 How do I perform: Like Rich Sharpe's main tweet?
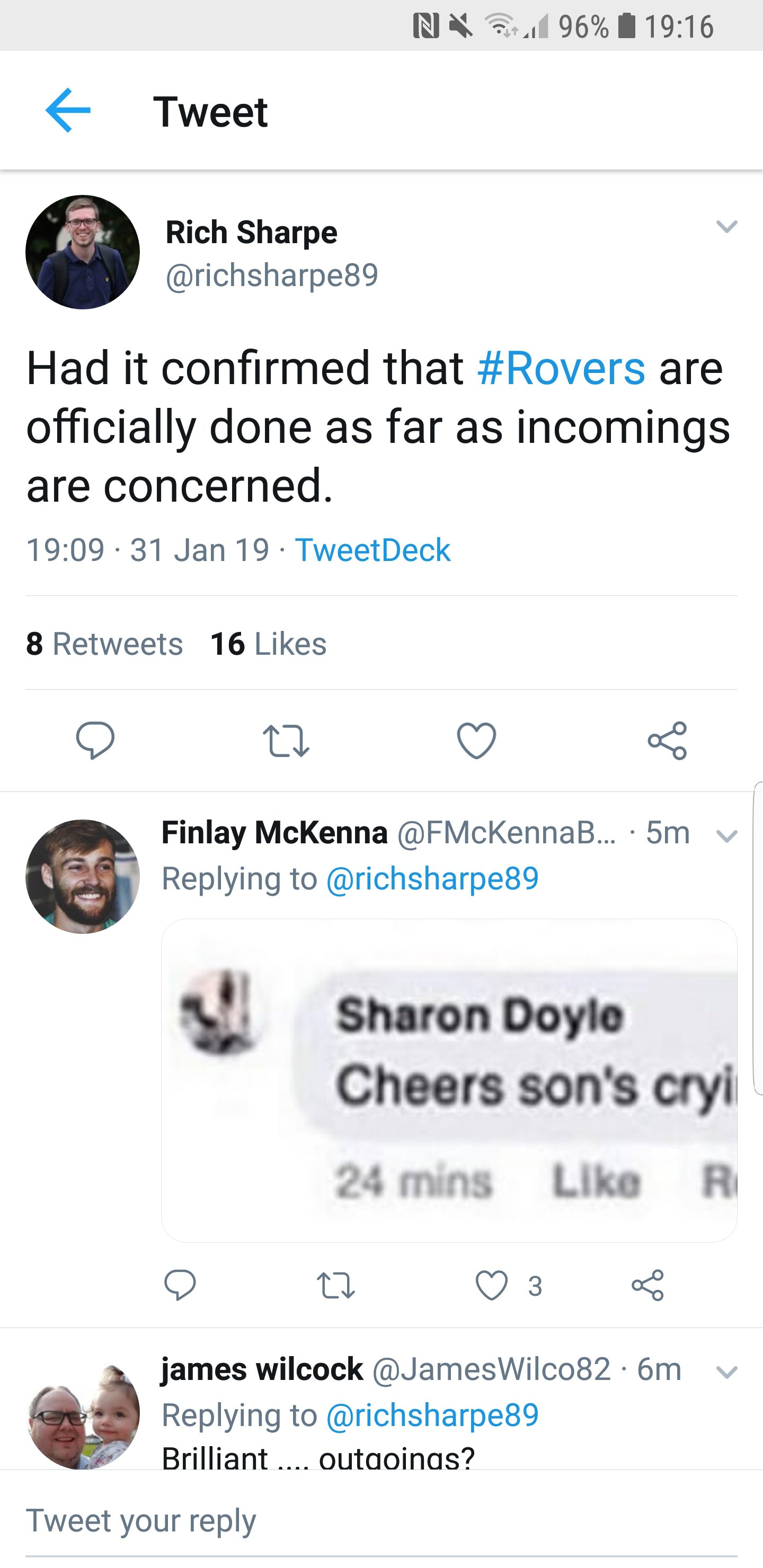click(x=476, y=740)
